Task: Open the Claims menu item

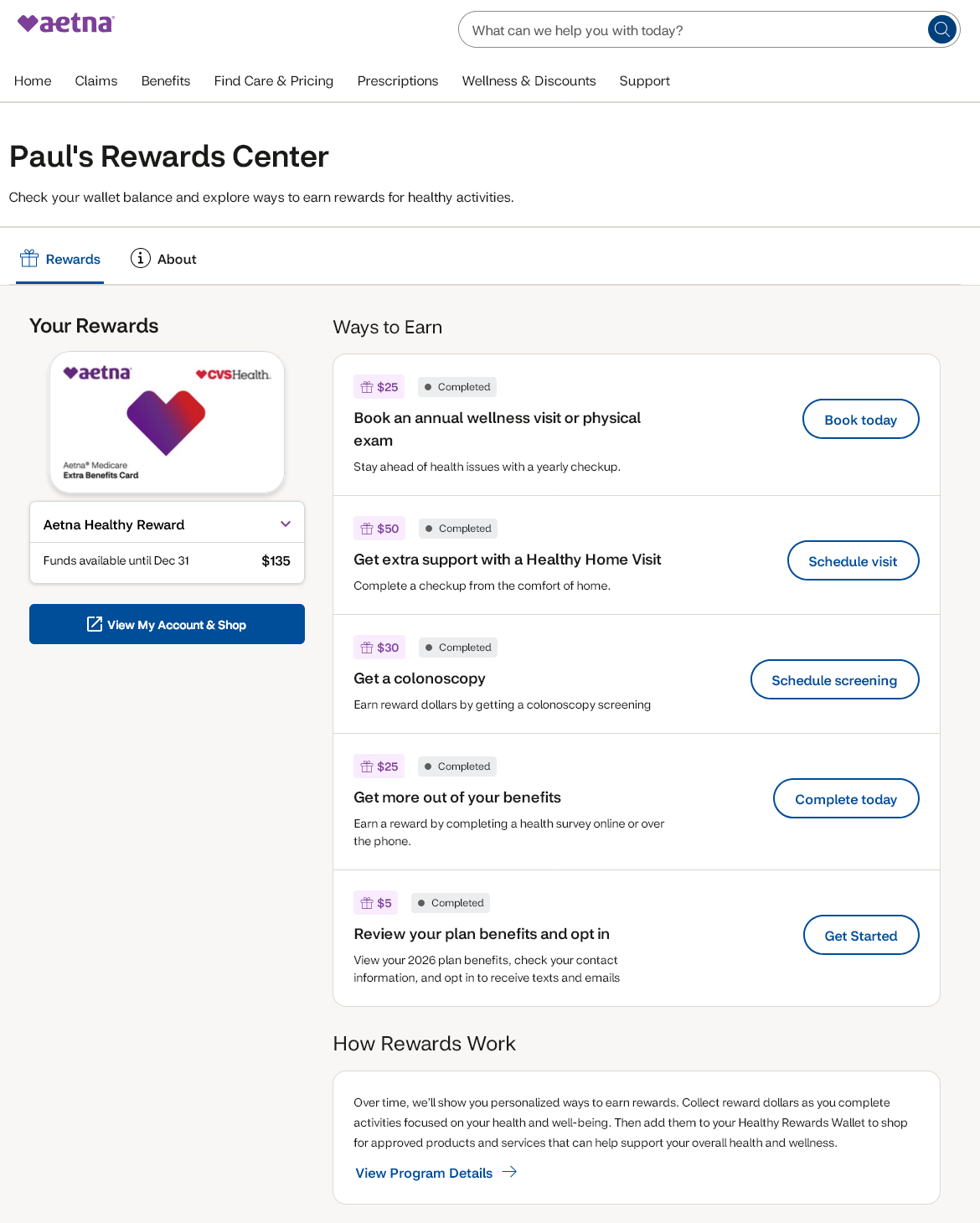Action: click(96, 81)
